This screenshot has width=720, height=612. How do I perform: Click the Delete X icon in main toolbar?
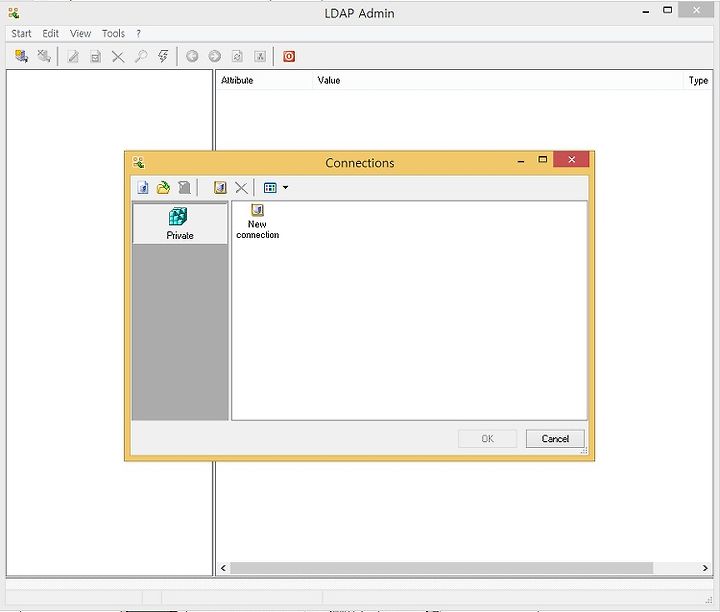tap(118, 56)
